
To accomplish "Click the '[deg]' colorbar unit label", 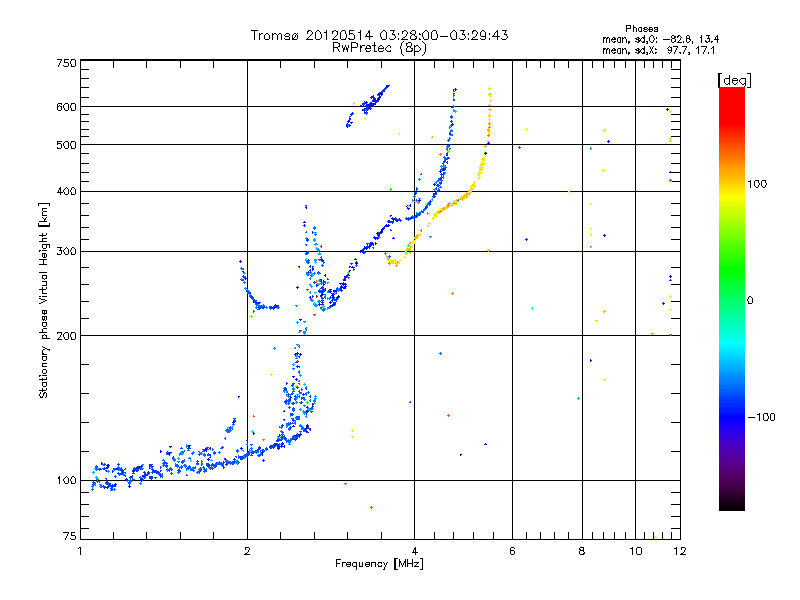I will tap(734, 80).
